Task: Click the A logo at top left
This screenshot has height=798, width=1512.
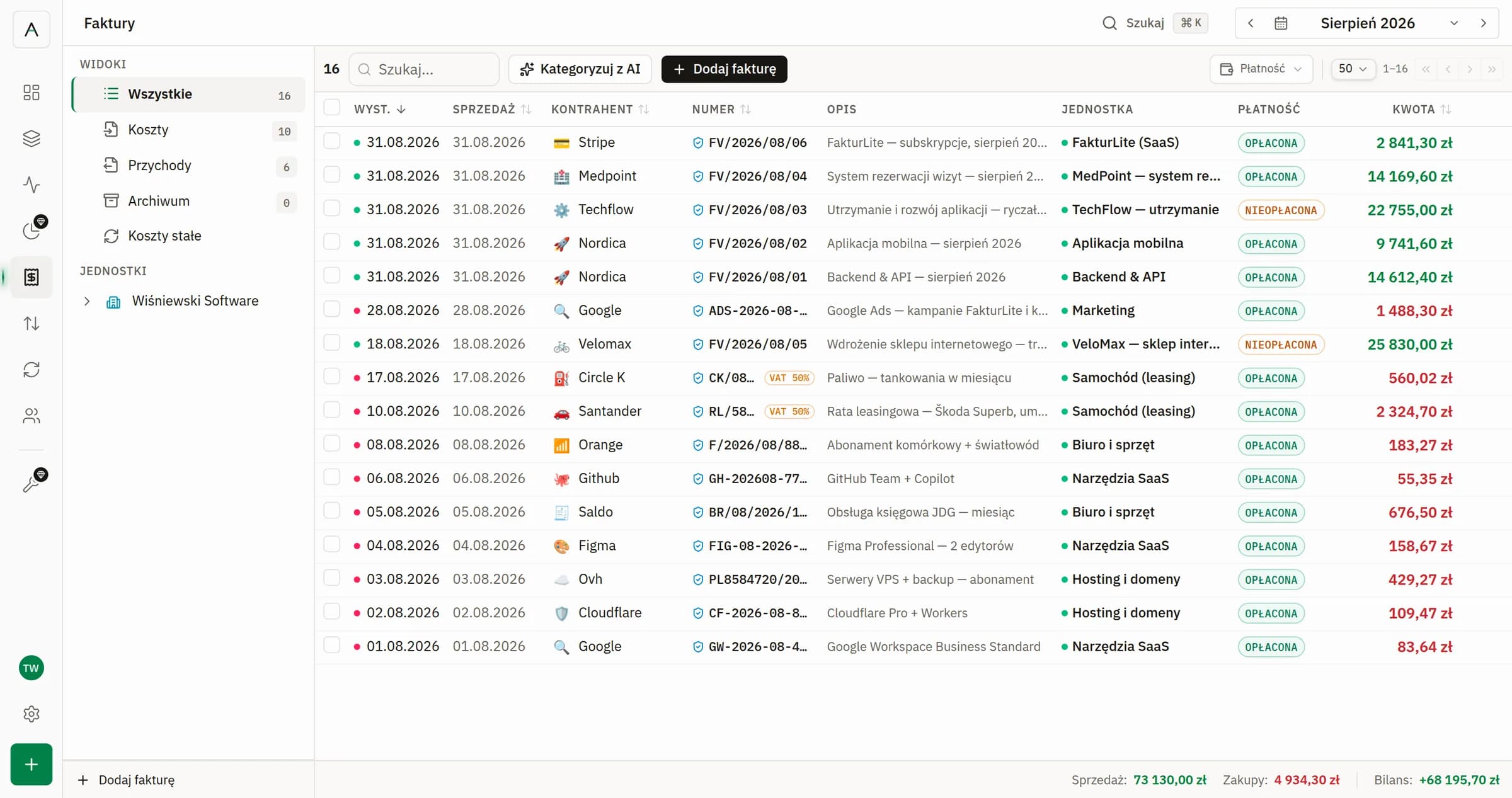Action: (x=31, y=30)
